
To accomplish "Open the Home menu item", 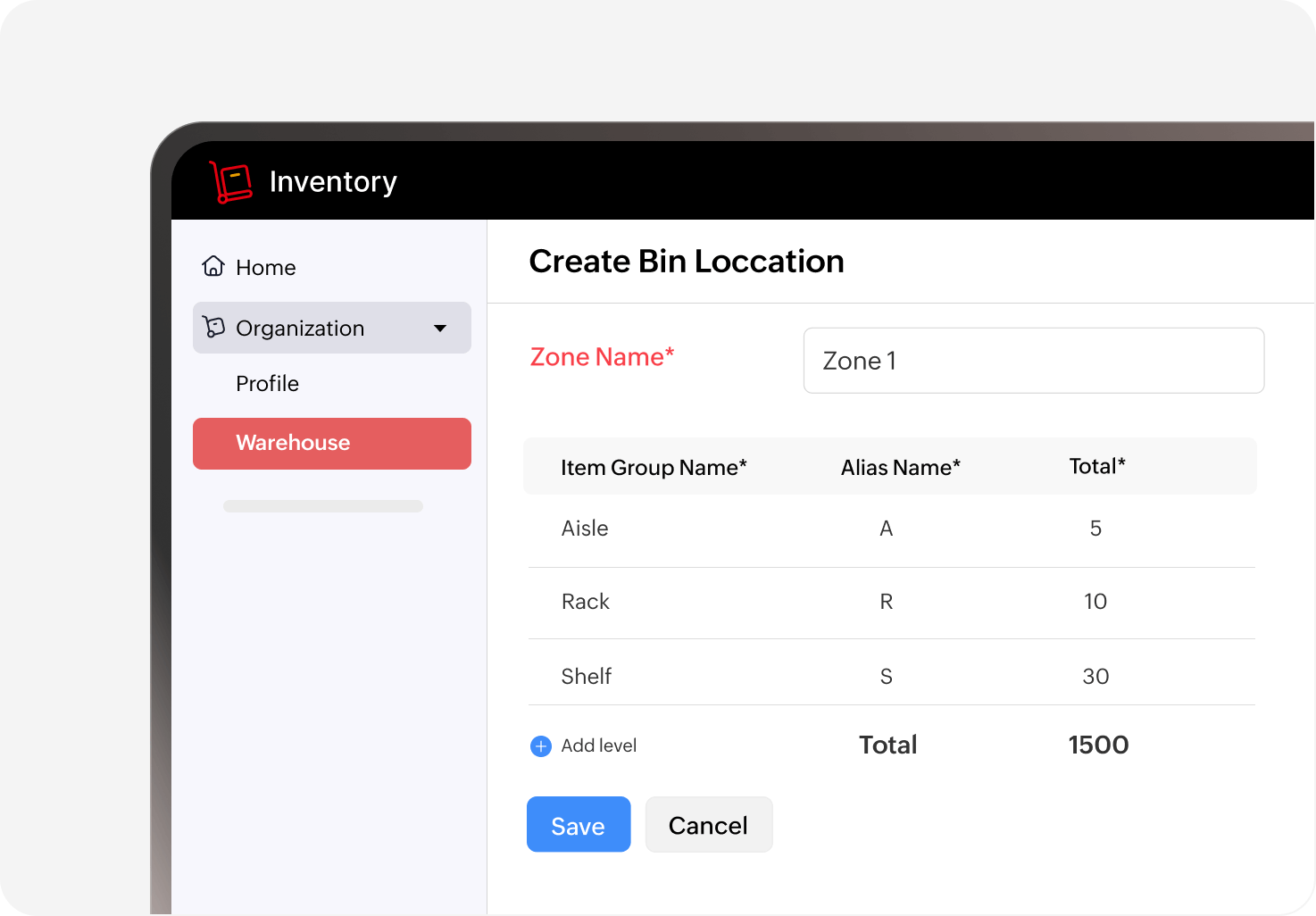I will coord(265,268).
